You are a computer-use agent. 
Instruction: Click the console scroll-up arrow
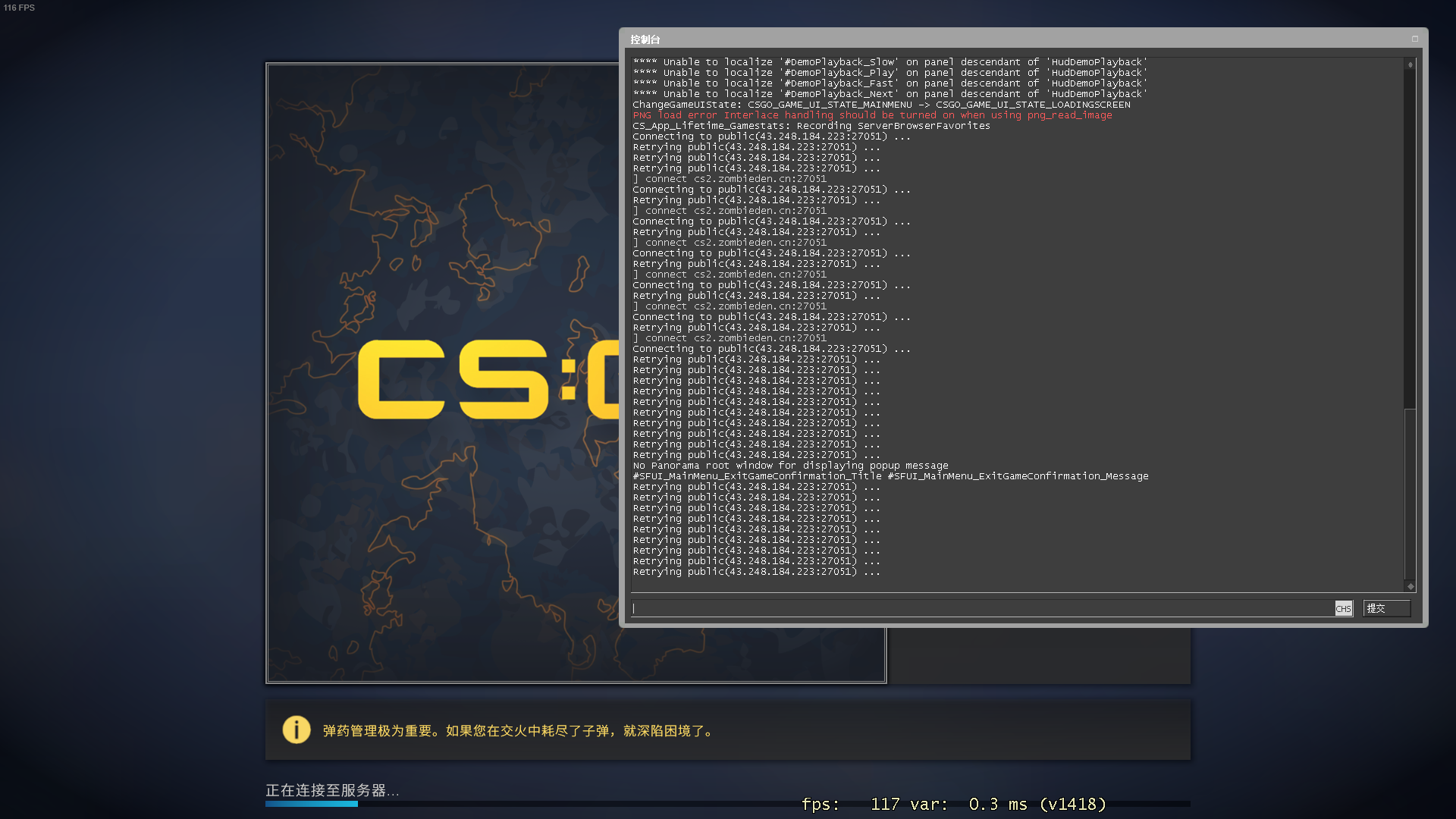(x=1410, y=65)
